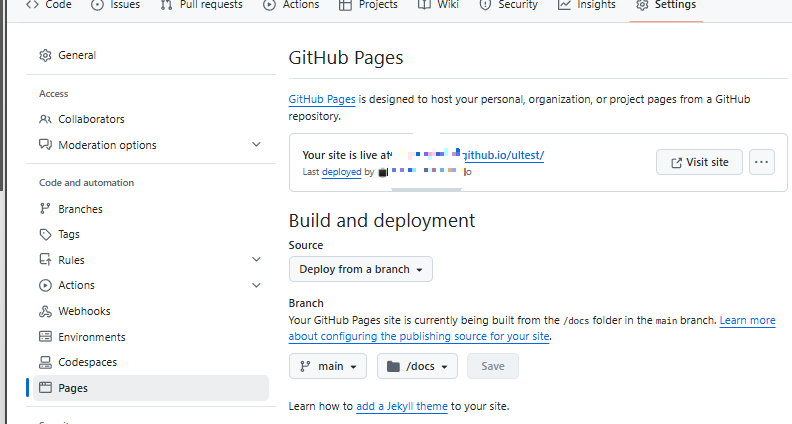
Task: Switch to the Issues tab
Action: pyautogui.click(x=115, y=5)
